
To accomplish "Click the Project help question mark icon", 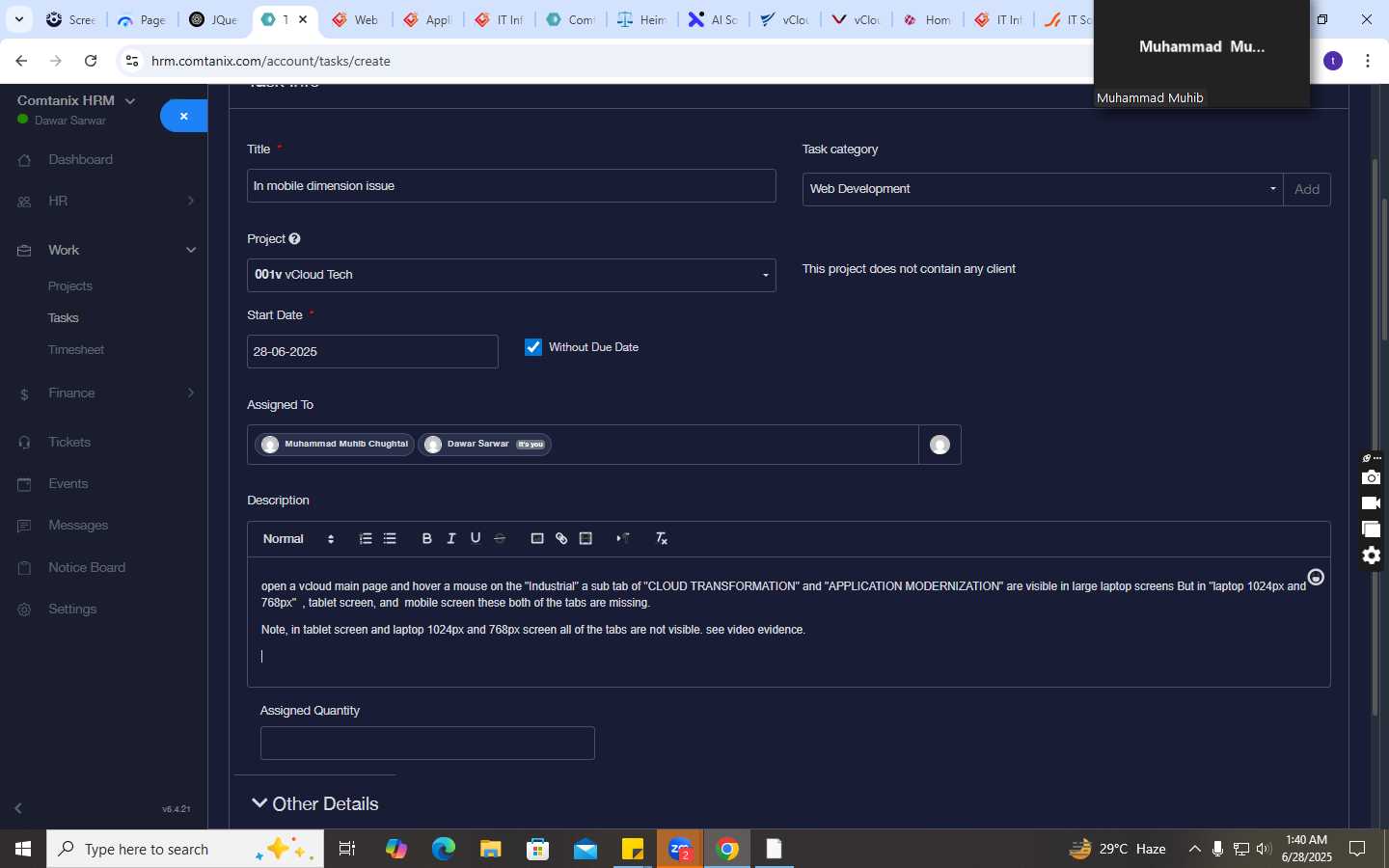I will (294, 239).
